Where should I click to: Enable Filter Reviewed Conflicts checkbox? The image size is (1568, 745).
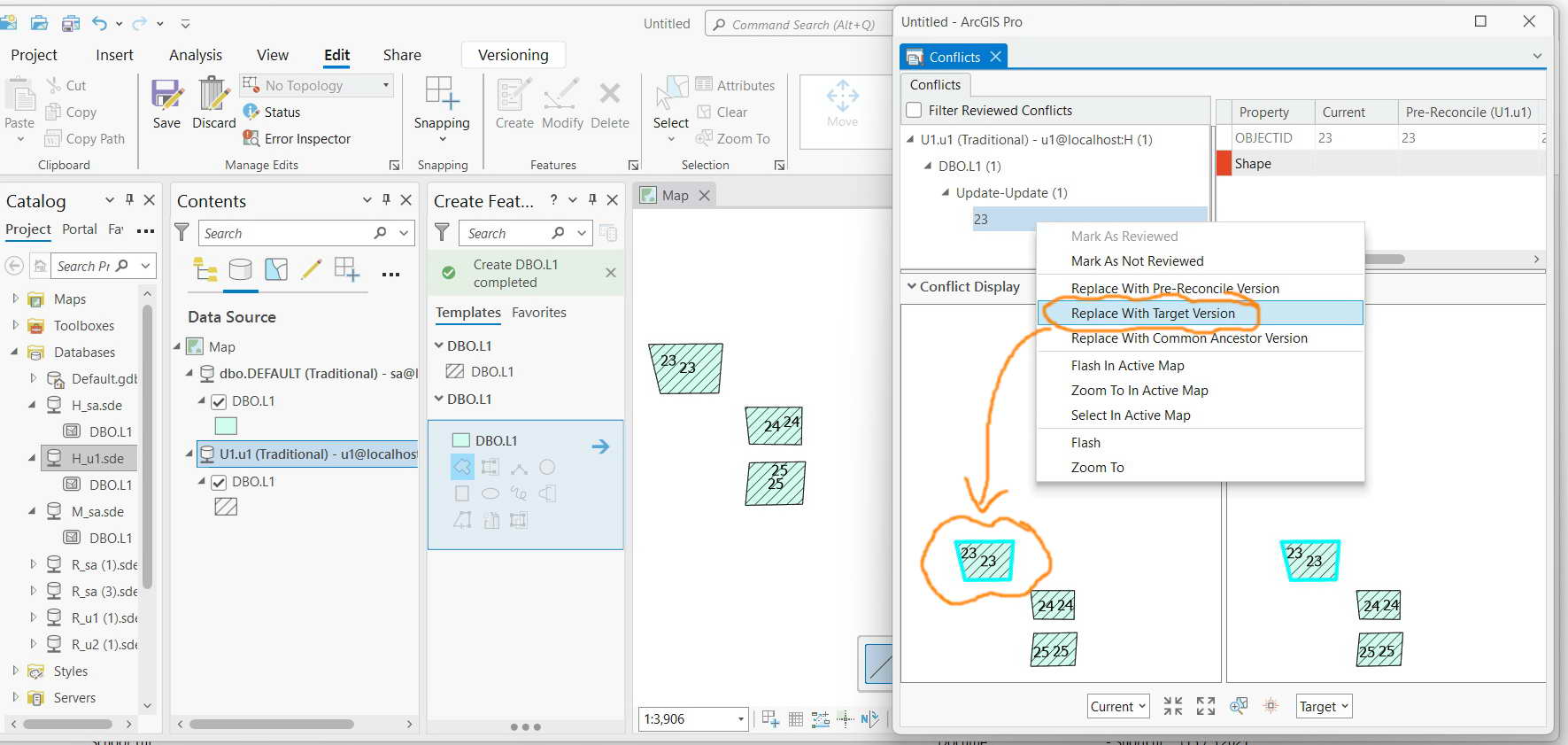coord(914,111)
